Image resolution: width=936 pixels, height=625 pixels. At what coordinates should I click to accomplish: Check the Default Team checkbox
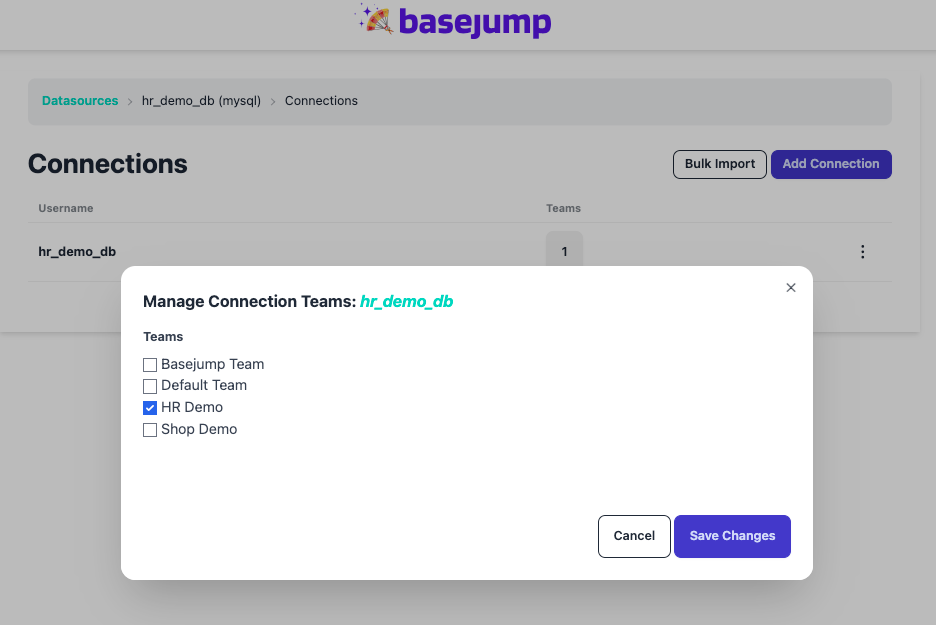click(150, 386)
